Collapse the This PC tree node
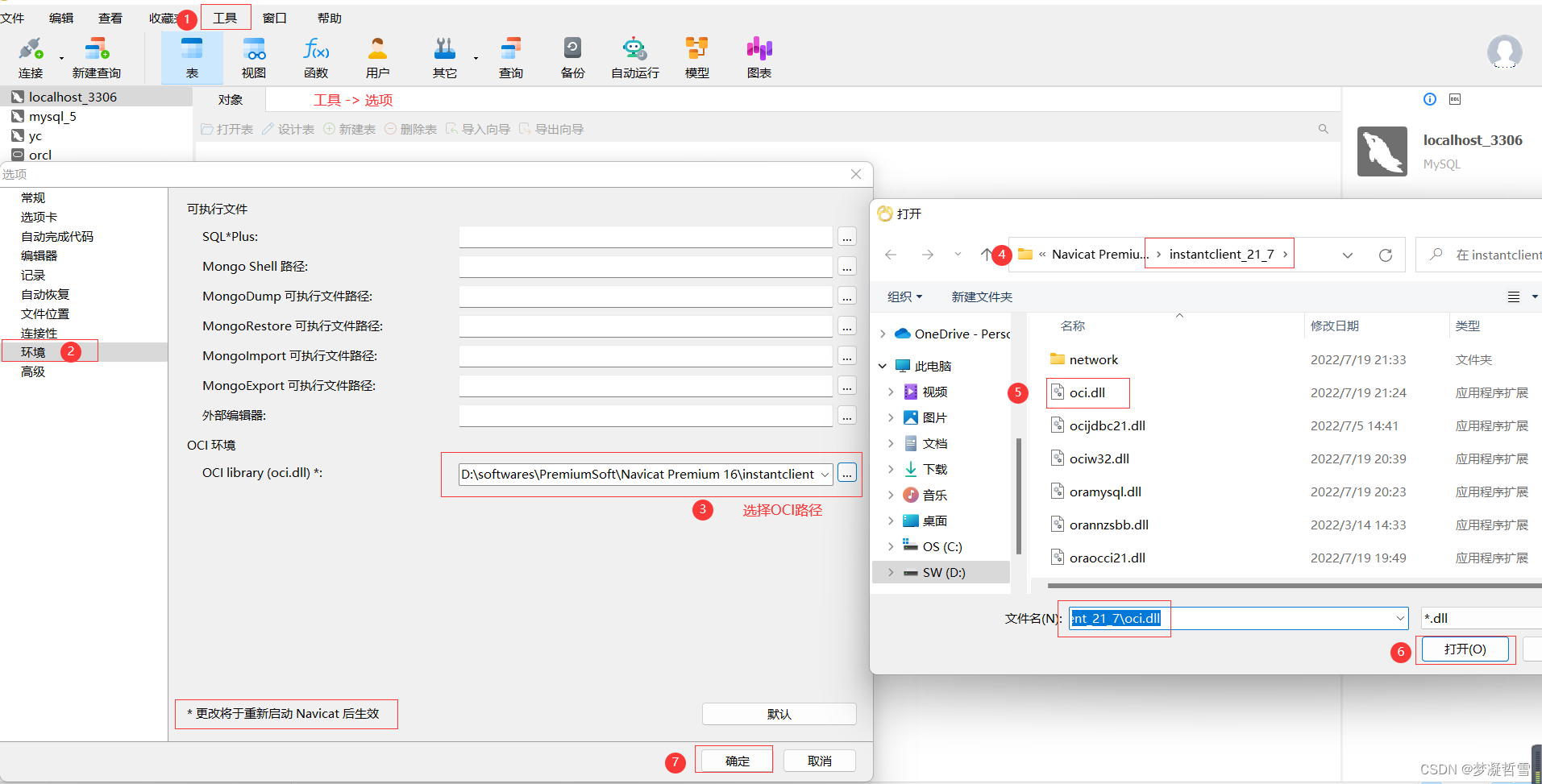 point(883,366)
